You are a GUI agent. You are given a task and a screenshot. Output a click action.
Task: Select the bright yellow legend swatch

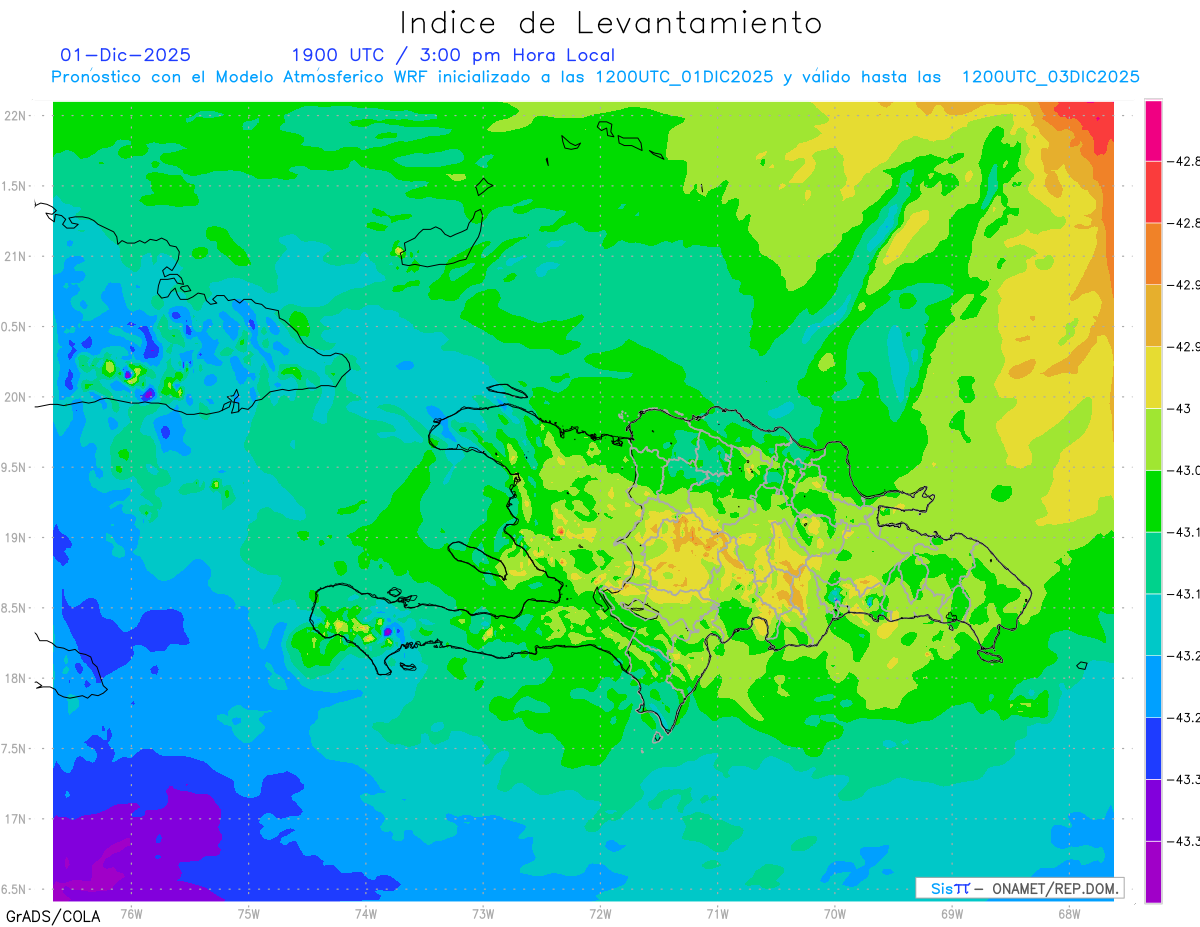click(1153, 377)
